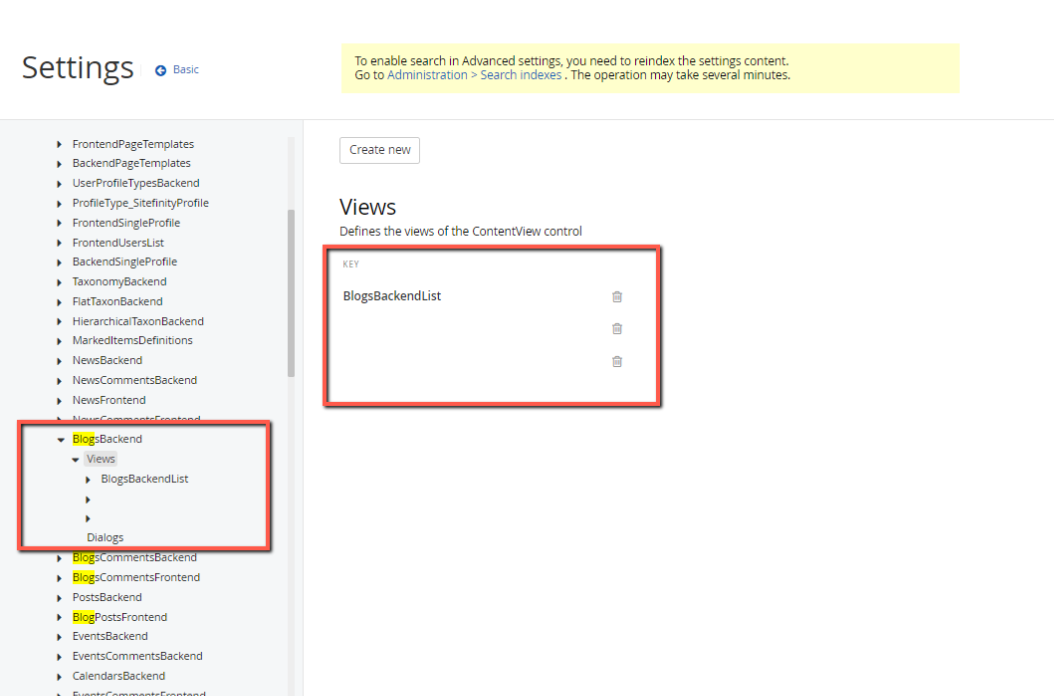The image size is (1054, 696).
Task: Select NewsCommentsBackend in the tree
Action: 134,380
